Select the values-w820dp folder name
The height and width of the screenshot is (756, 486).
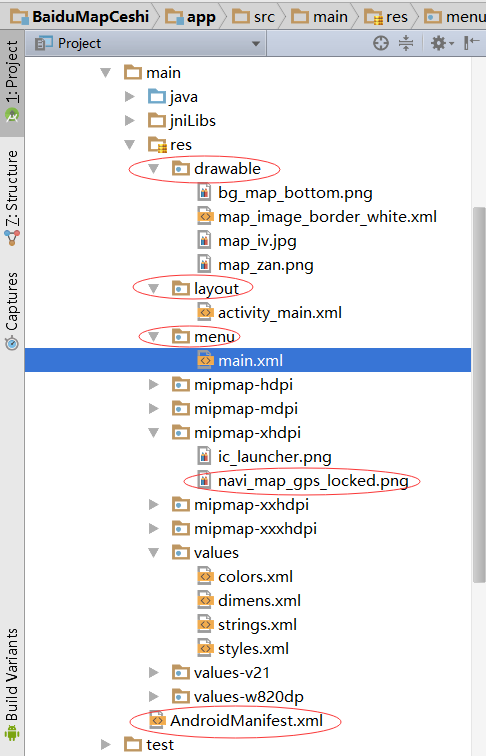(x=249, y=697)
